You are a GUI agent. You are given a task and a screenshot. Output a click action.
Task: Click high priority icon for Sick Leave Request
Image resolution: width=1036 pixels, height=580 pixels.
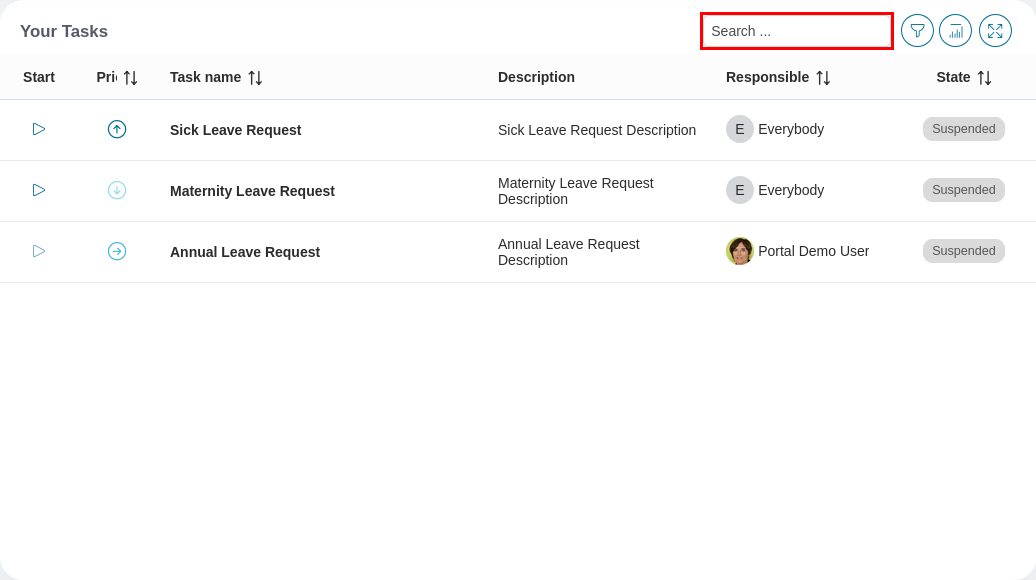pos(117,129)
